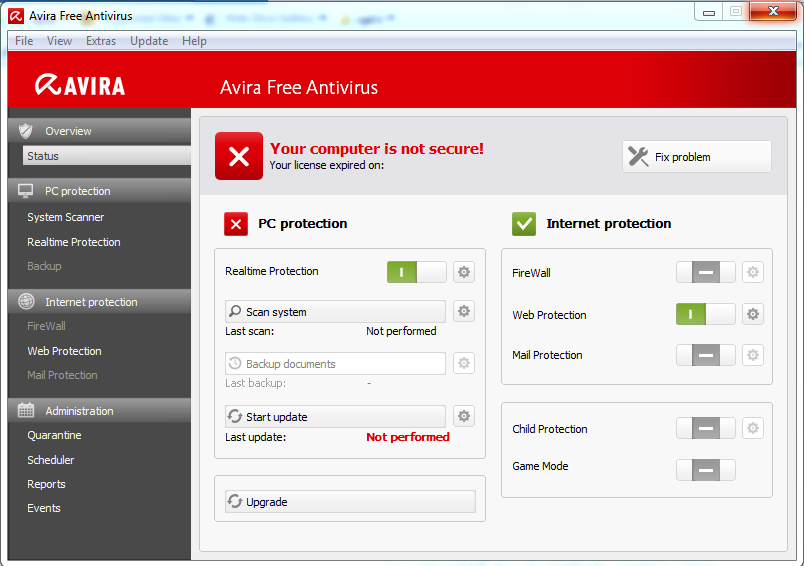Open Events in sidebar
Viewport: 804px width, 566px height.
(x=44, y=508)
